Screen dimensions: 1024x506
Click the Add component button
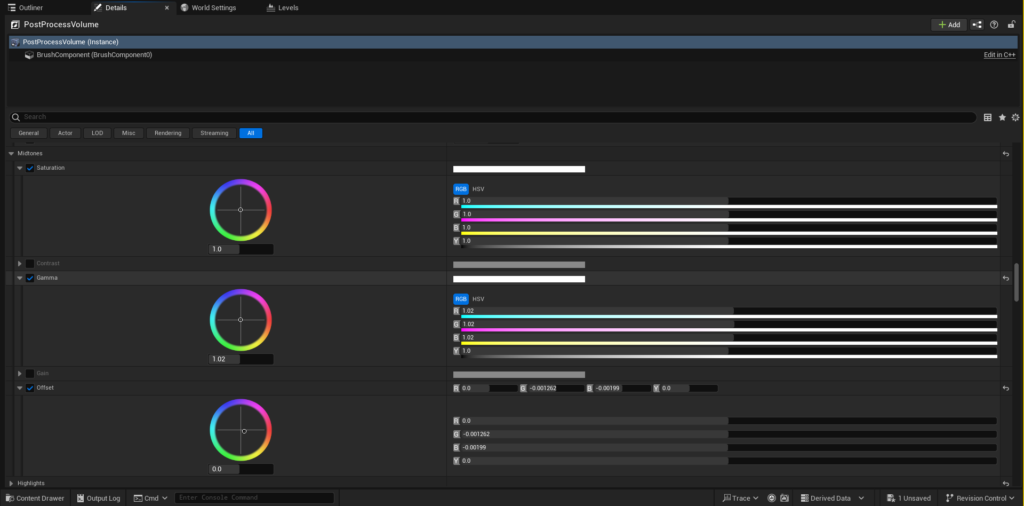coord(949,25)
